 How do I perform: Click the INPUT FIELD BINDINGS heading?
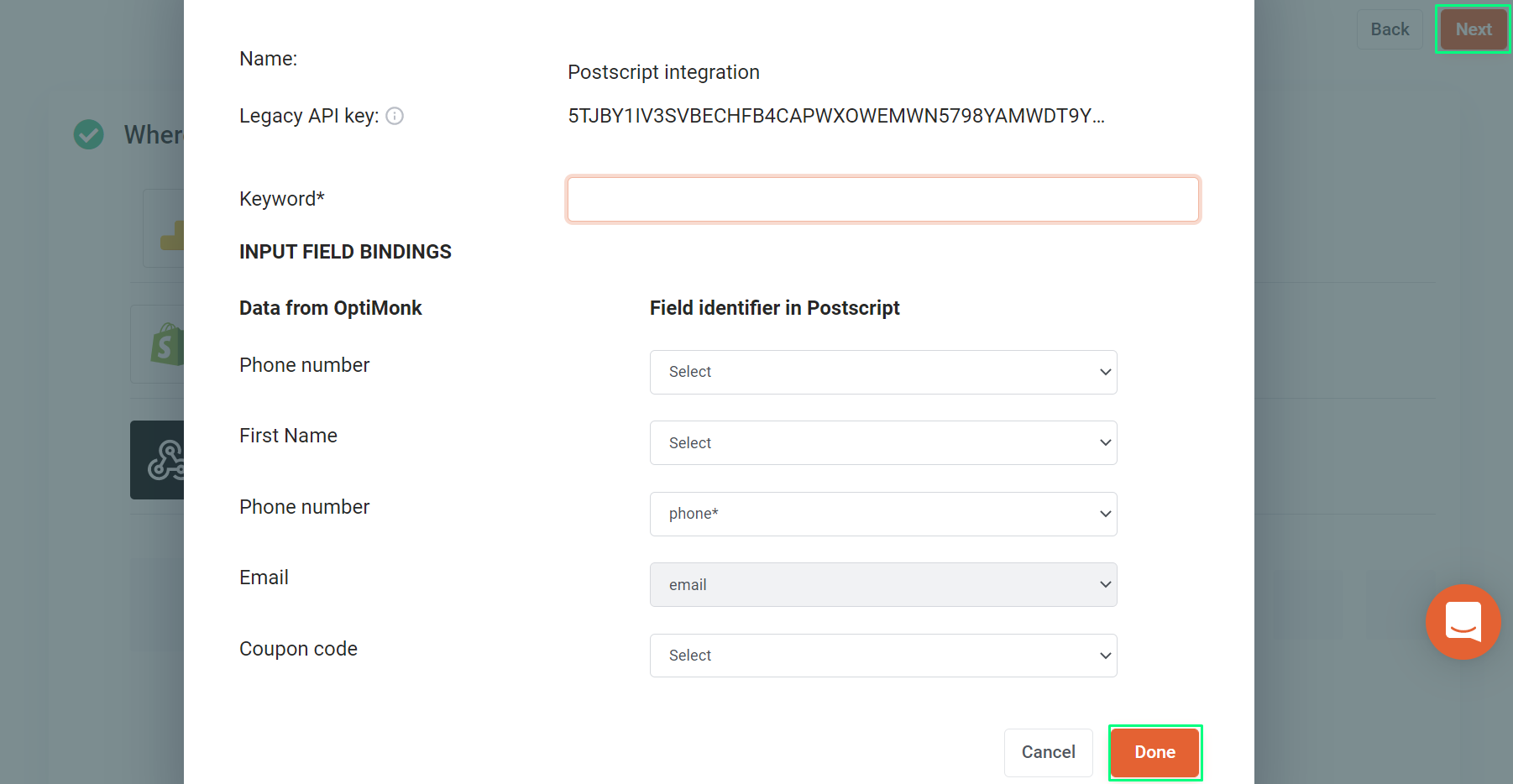pos(345,252)
